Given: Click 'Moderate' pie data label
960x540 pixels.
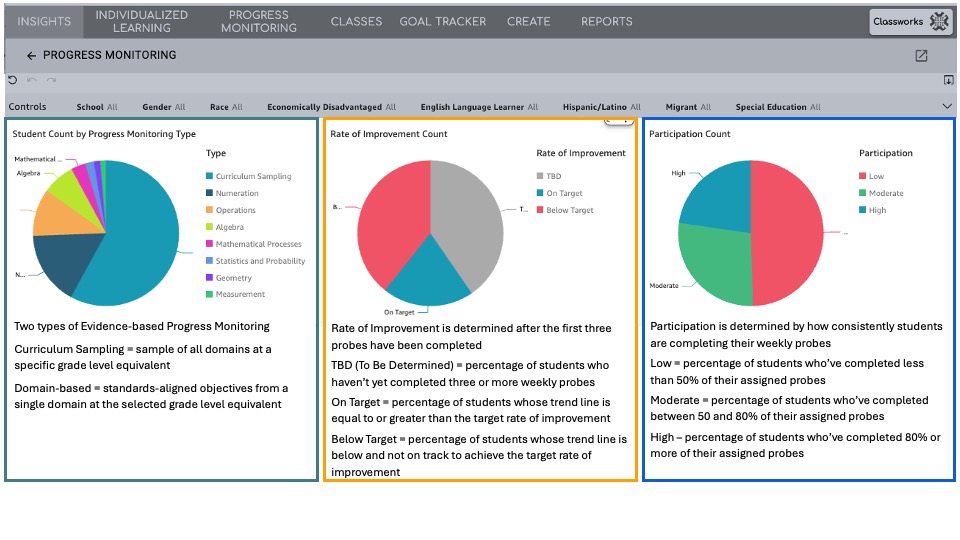Looking at the screenshot, I should click(664, 286).
